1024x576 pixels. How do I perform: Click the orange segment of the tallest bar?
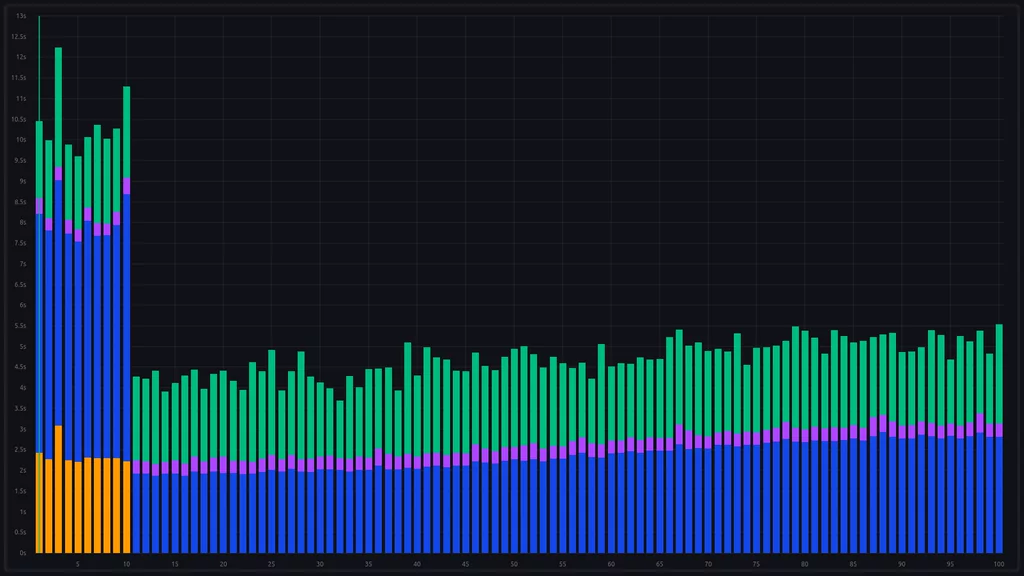[58, 490]
